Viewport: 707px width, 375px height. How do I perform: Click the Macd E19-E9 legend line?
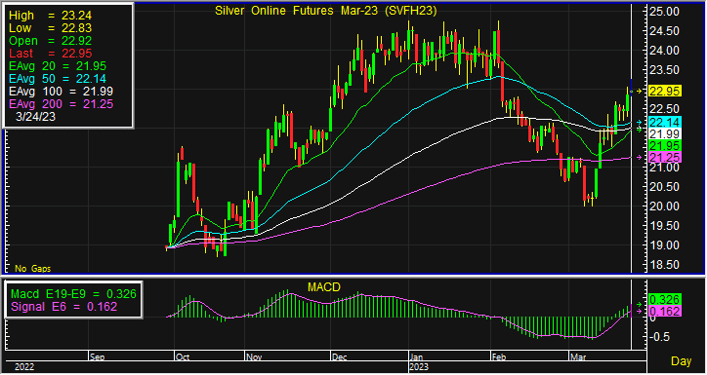click(73, 294)
